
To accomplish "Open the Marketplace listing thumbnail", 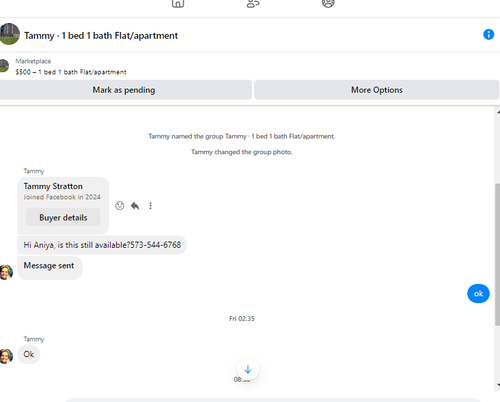I will coord(4,66).
